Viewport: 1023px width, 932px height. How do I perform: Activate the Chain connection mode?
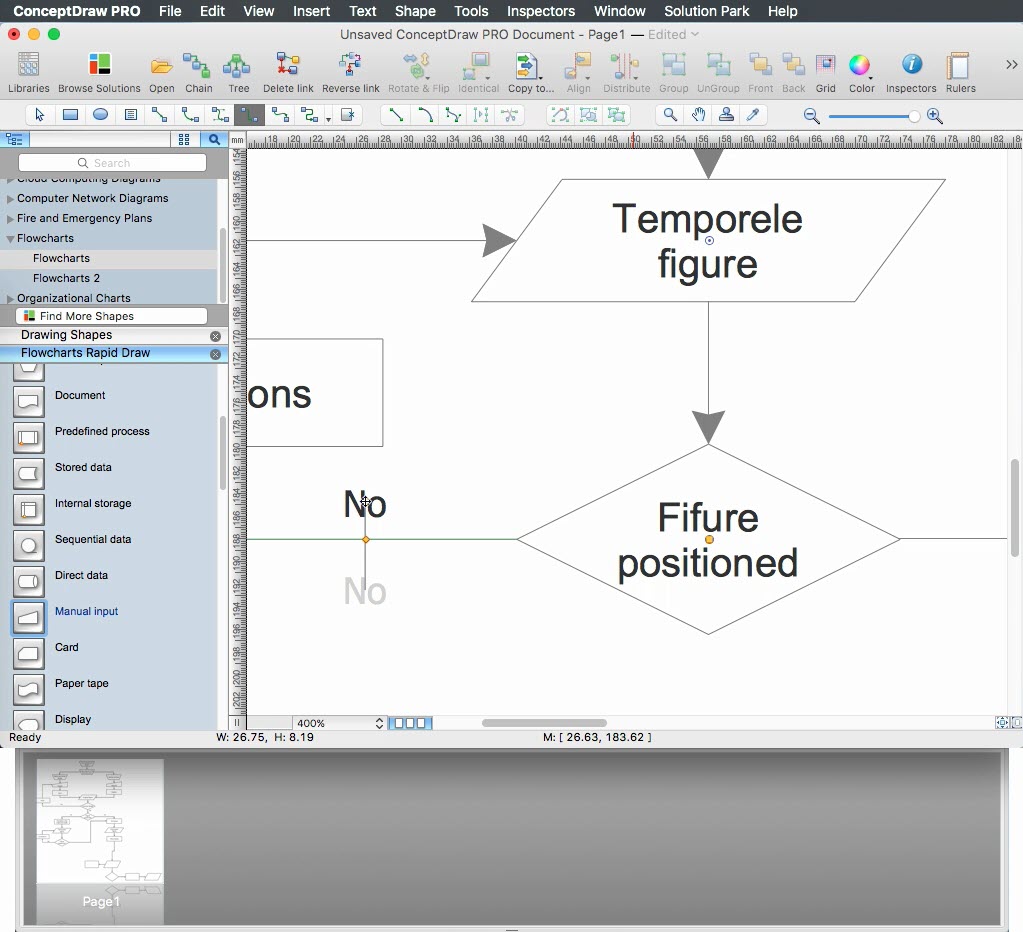tap(197, 65)
